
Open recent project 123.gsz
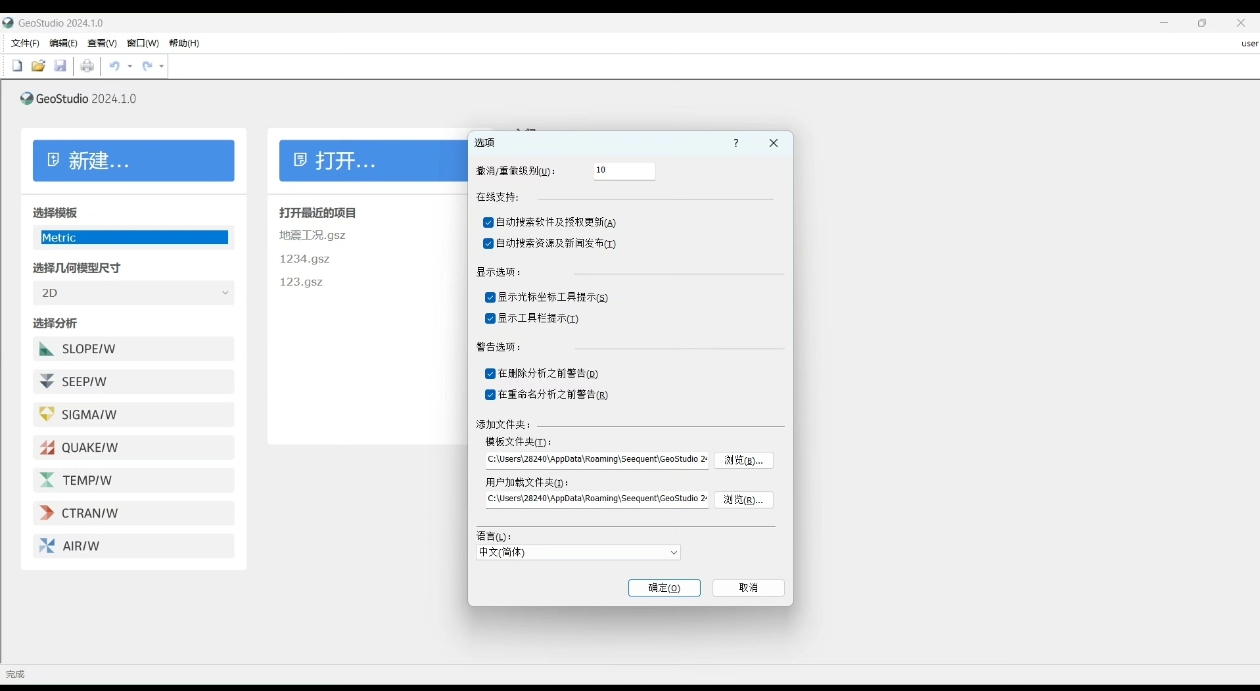pyautogui.click(x=301, y=283)
